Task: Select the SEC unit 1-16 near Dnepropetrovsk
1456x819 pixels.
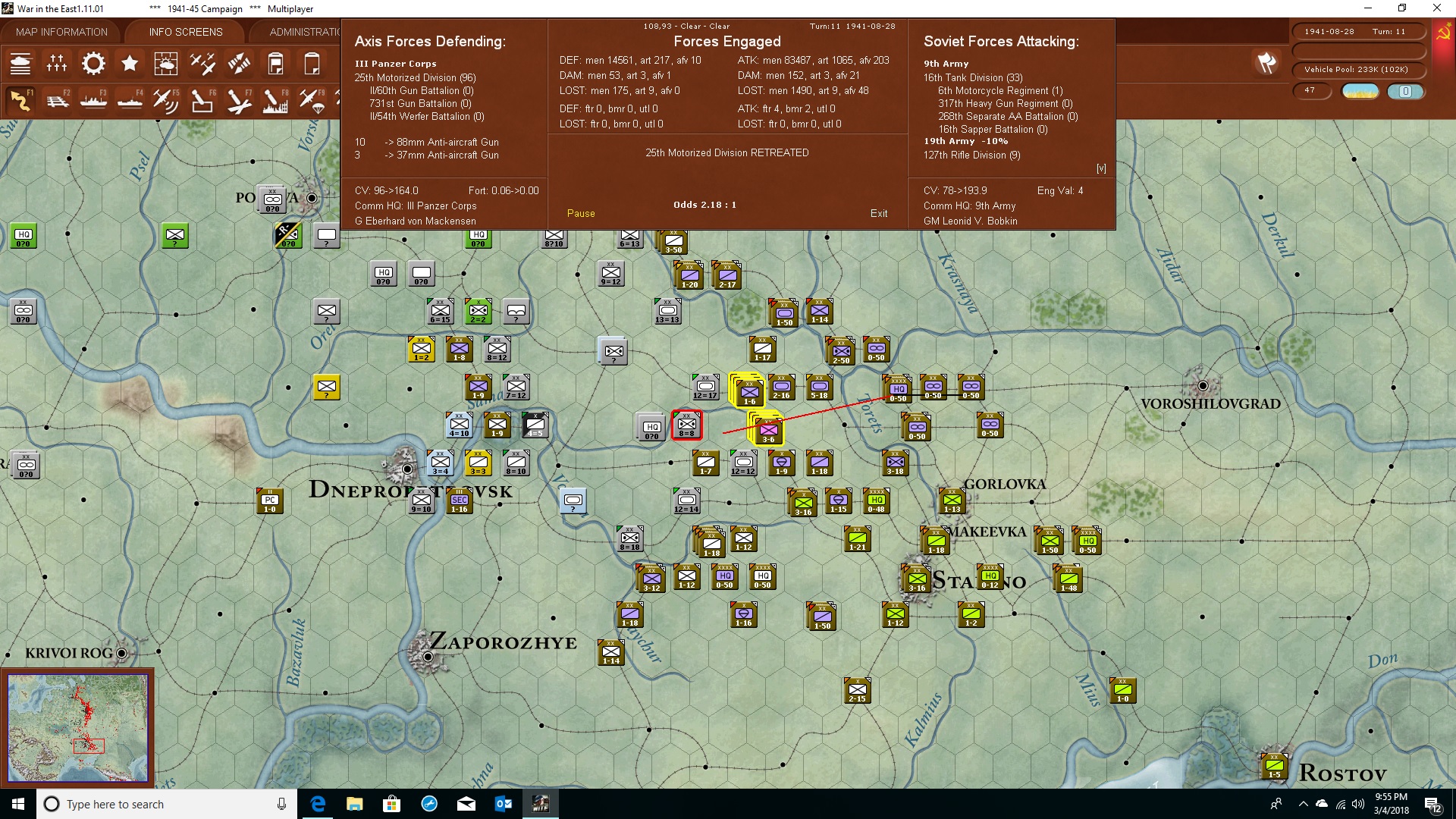Action: pyautogui.click(x=460, y=501)
